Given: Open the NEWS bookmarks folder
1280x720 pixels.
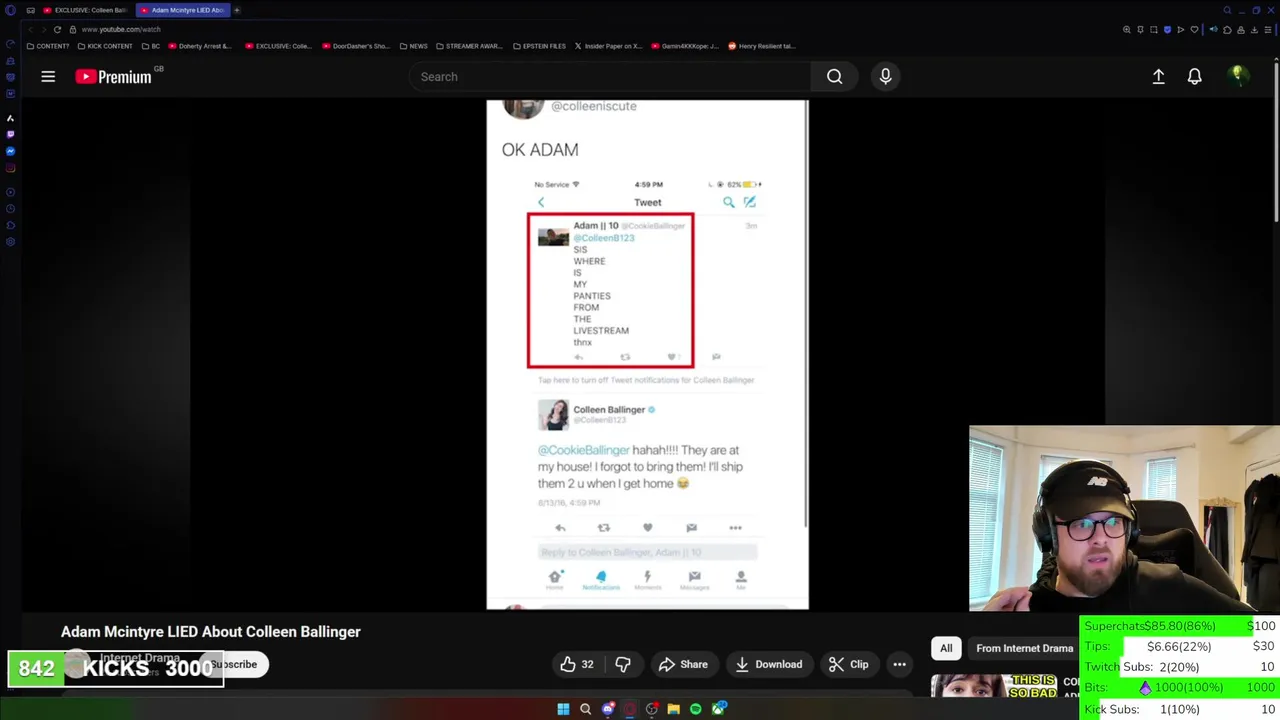Looking at the screenshot, I should pos(413,46).
